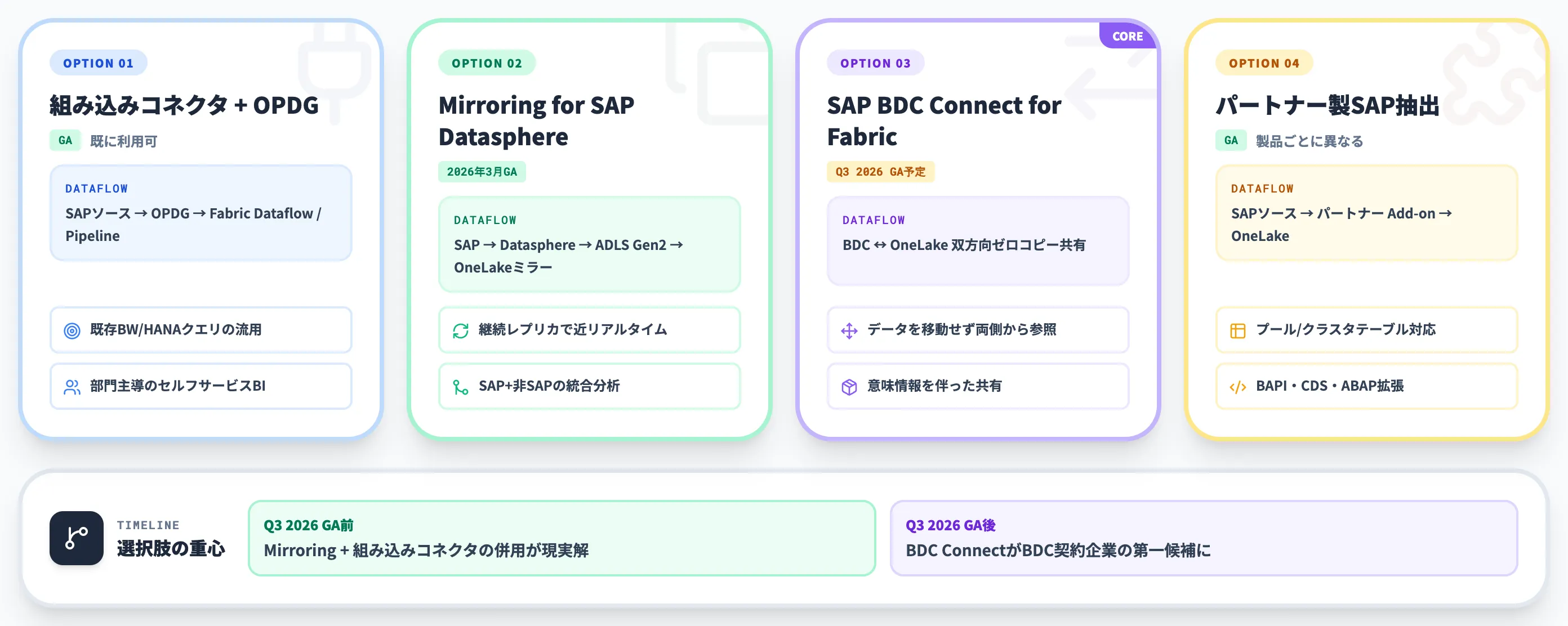
Task: Select the プール/クラスタテーブル対応 item
Action: coord(1366,330)
